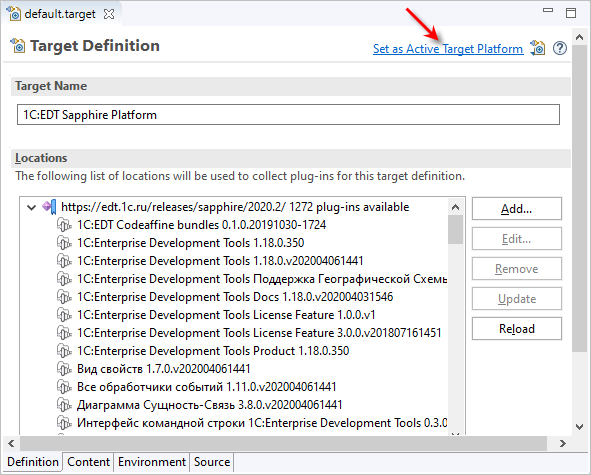Select Development Tools Product 1.18.0.350 entry

click(213, 351)
